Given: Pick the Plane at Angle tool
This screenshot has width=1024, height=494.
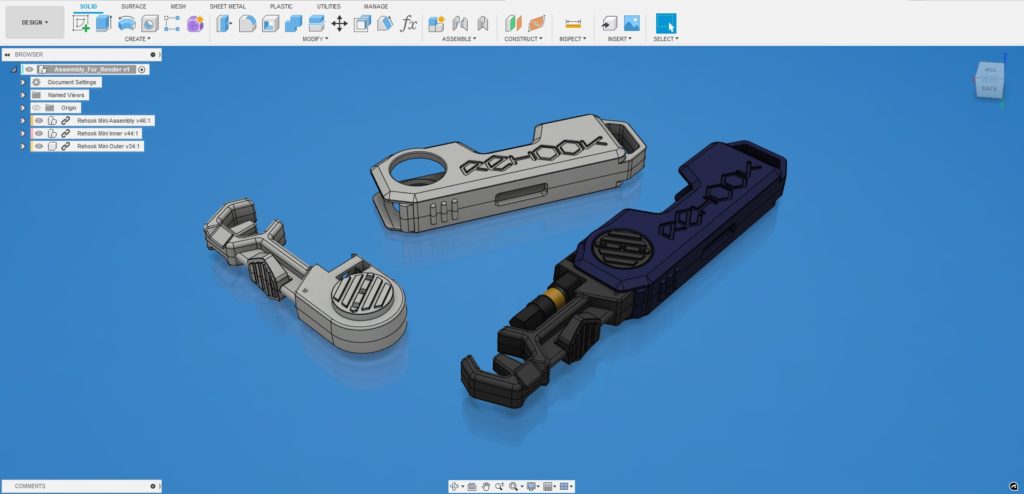Looking at the screenshot, I should pyautogui.click(x=536, y=24).
